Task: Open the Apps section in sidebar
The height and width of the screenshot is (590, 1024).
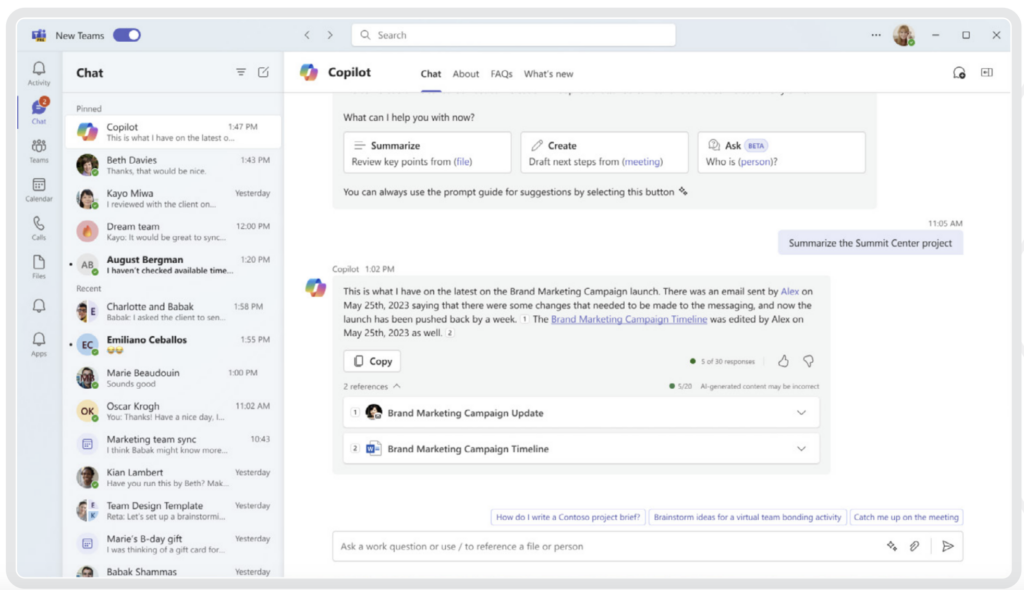Action: click(x=39, y=344)
